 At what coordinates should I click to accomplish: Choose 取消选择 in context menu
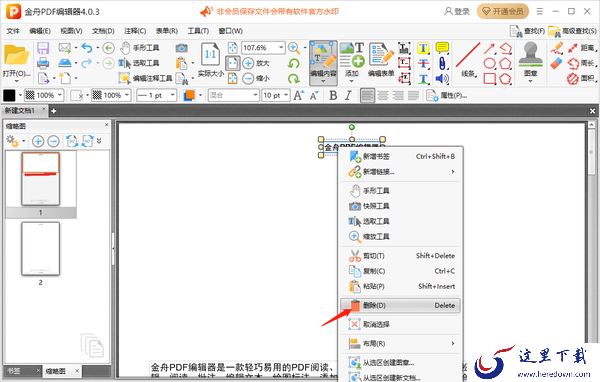tap(400, 325)
